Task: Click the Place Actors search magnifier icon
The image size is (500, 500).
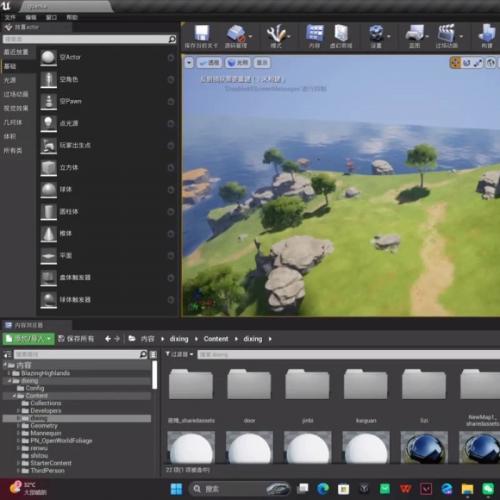Action: point(172,39)
